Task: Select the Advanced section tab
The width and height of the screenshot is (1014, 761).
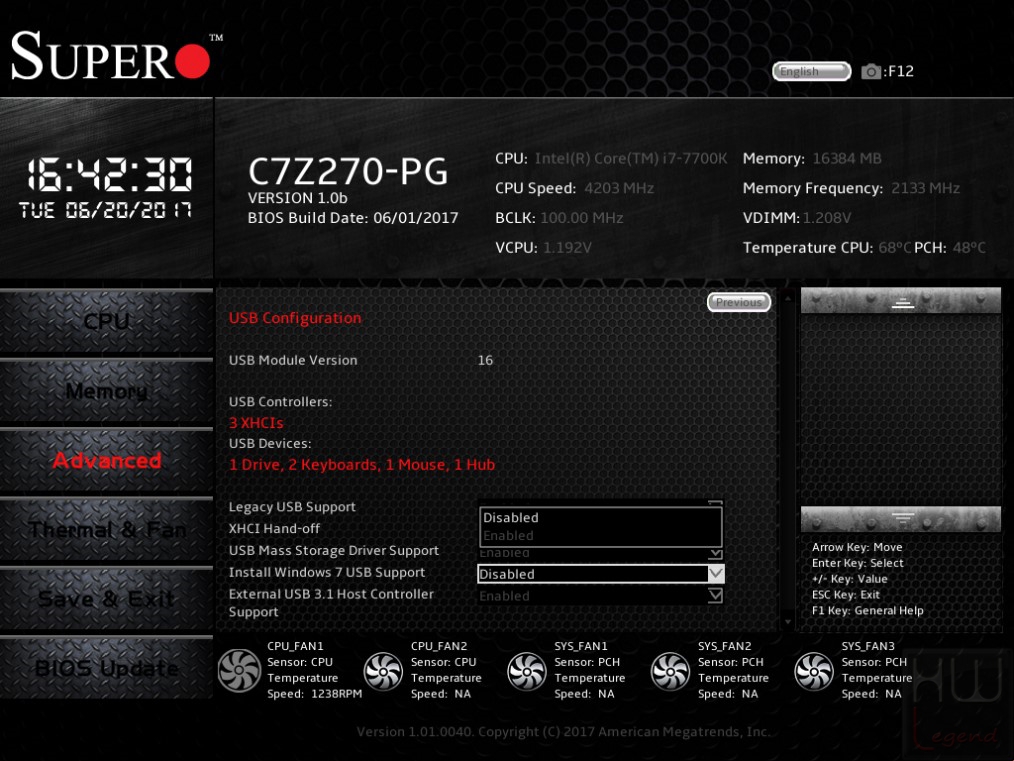Action: [107, 460]
